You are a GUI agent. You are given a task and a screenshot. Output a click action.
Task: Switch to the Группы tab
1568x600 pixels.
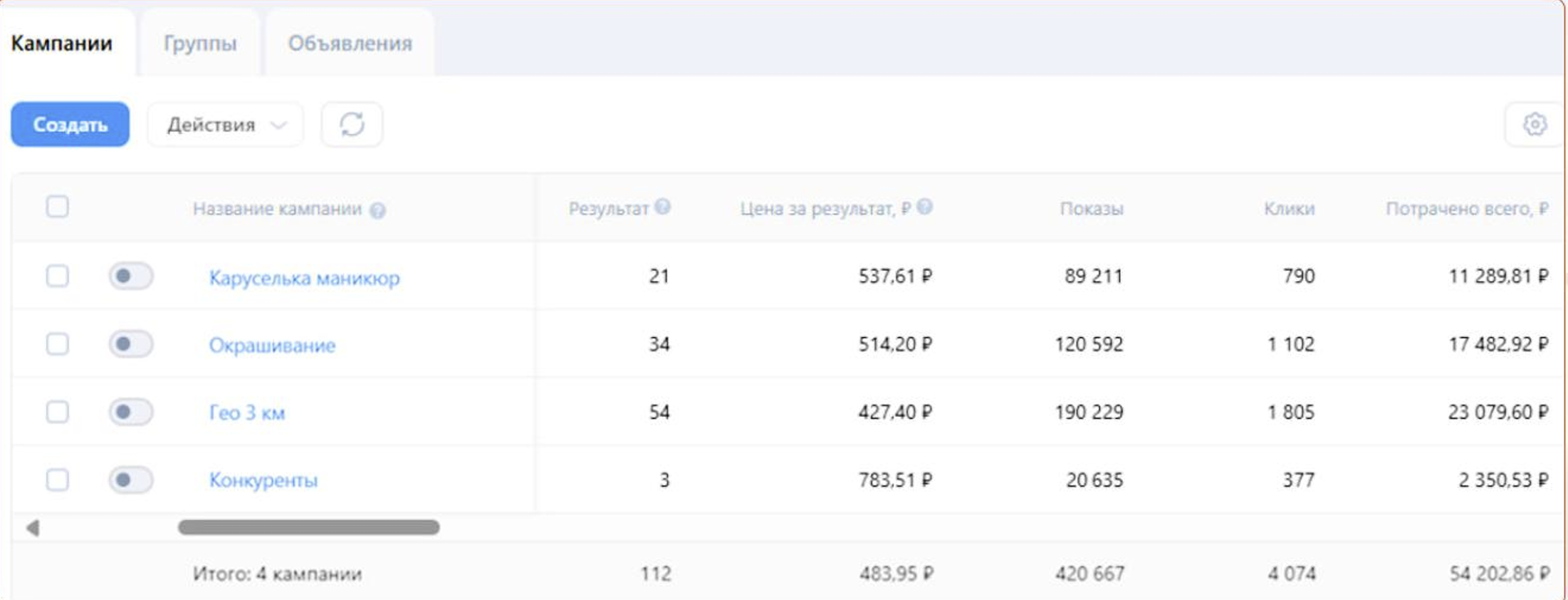200,43
